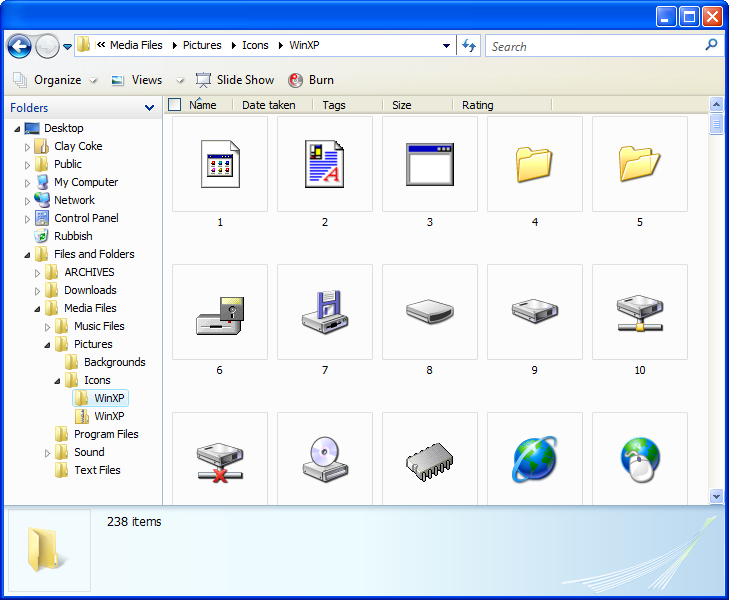This screenshot has height=600, width=729.
Task: Expand the ARCHIVES folder node
Action: coord(37,273)
